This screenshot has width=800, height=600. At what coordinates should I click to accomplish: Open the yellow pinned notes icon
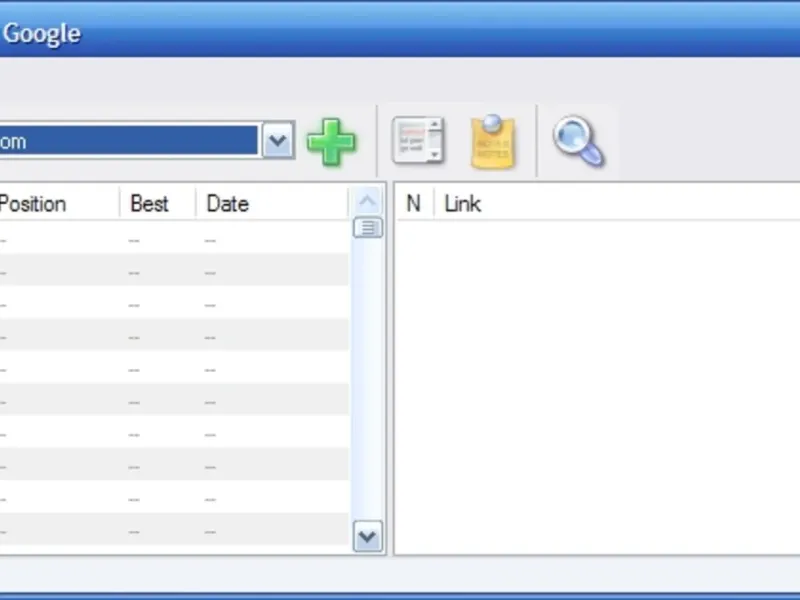pyautogui.click(x=492, y=141)
